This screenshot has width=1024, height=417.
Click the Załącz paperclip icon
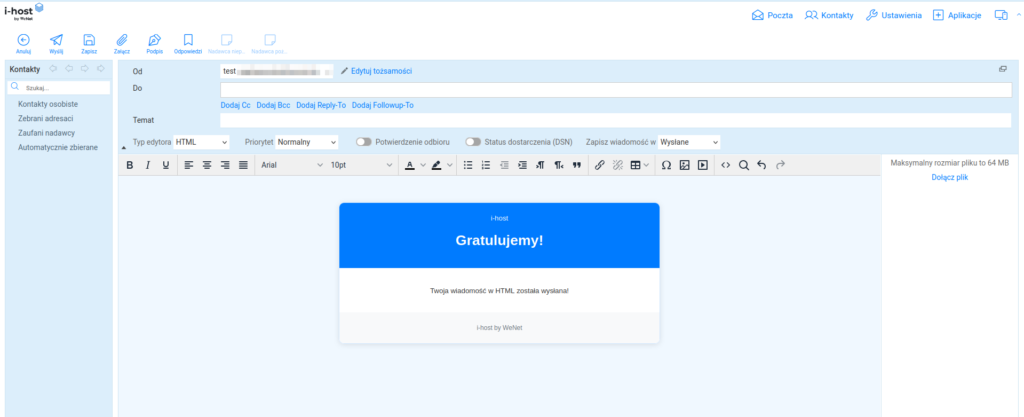pyautogui.click(x=122, y=40)
